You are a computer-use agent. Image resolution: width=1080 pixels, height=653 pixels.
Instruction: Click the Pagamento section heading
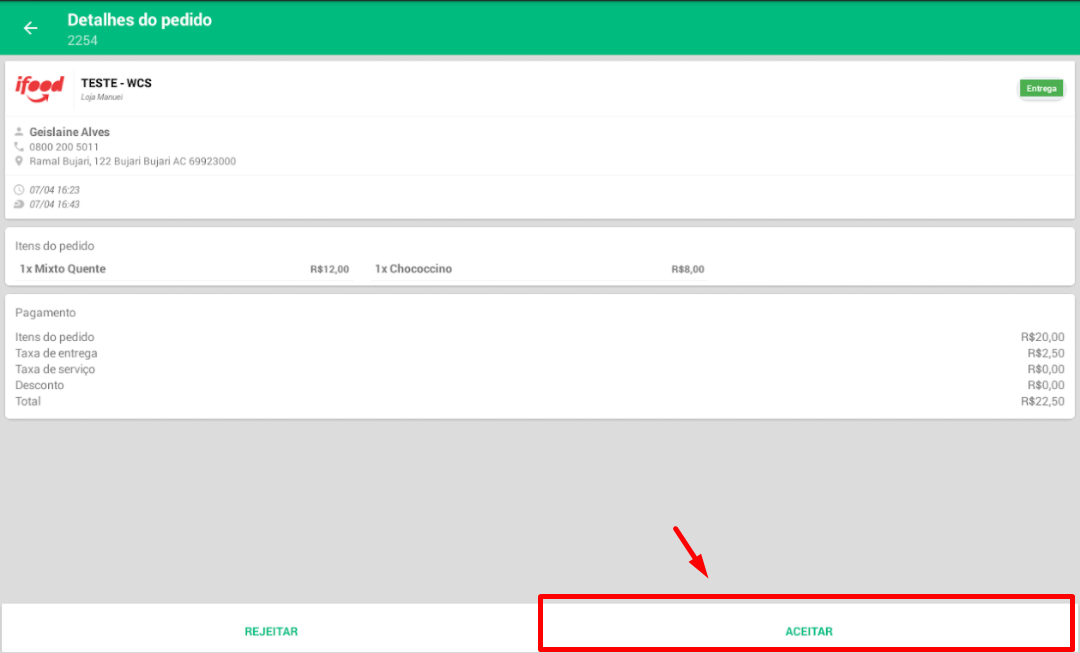[45, 313]
